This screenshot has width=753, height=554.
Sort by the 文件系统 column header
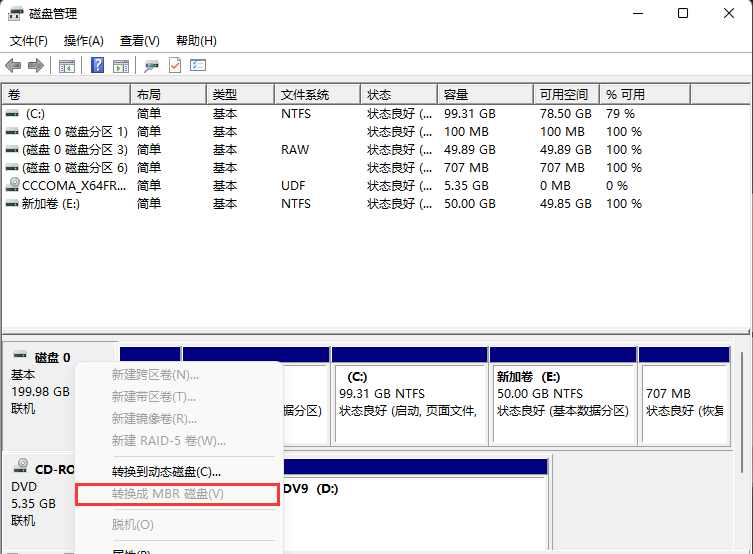coord(305,94)
